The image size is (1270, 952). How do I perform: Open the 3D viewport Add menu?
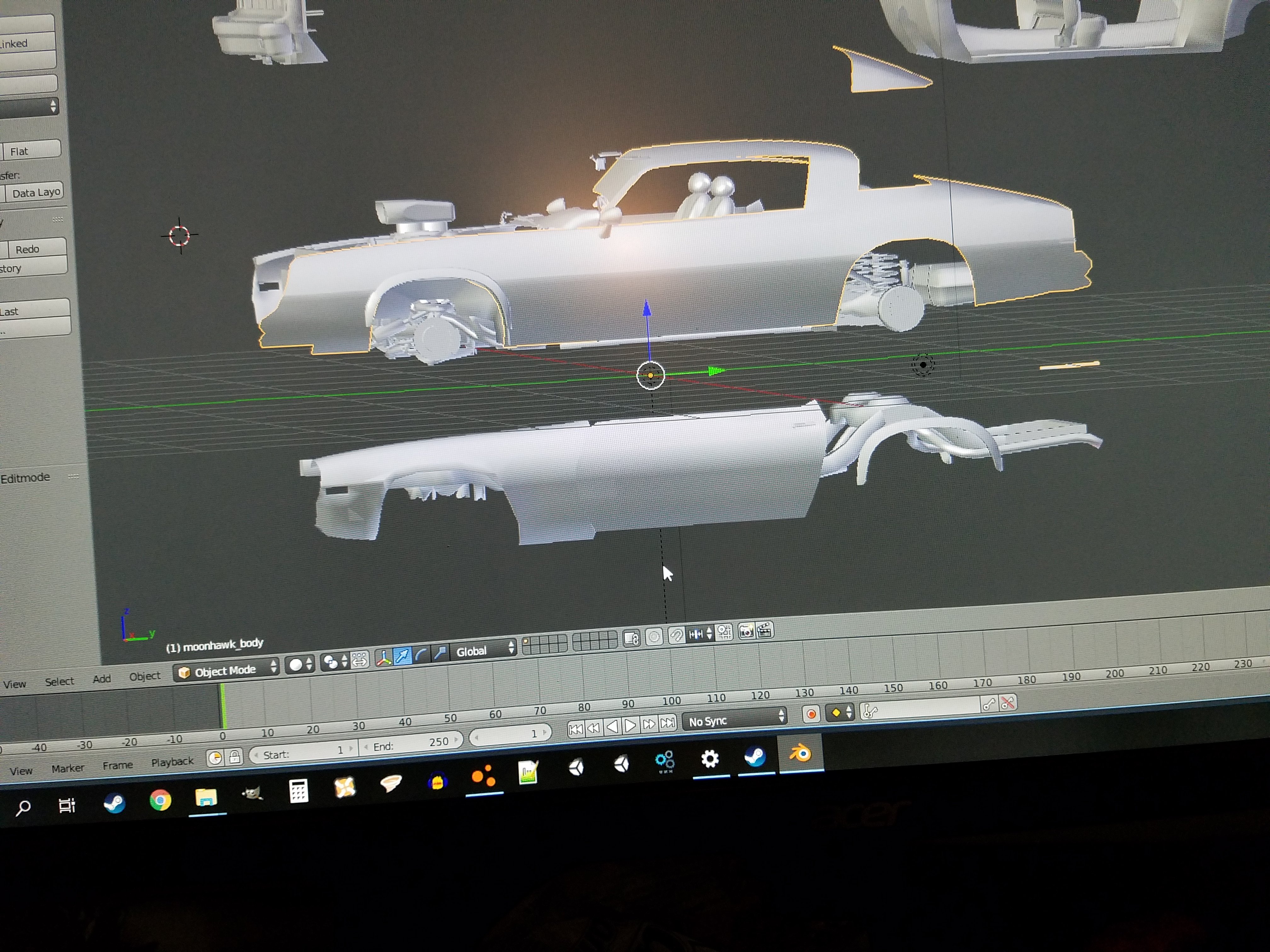coord(102,678)
